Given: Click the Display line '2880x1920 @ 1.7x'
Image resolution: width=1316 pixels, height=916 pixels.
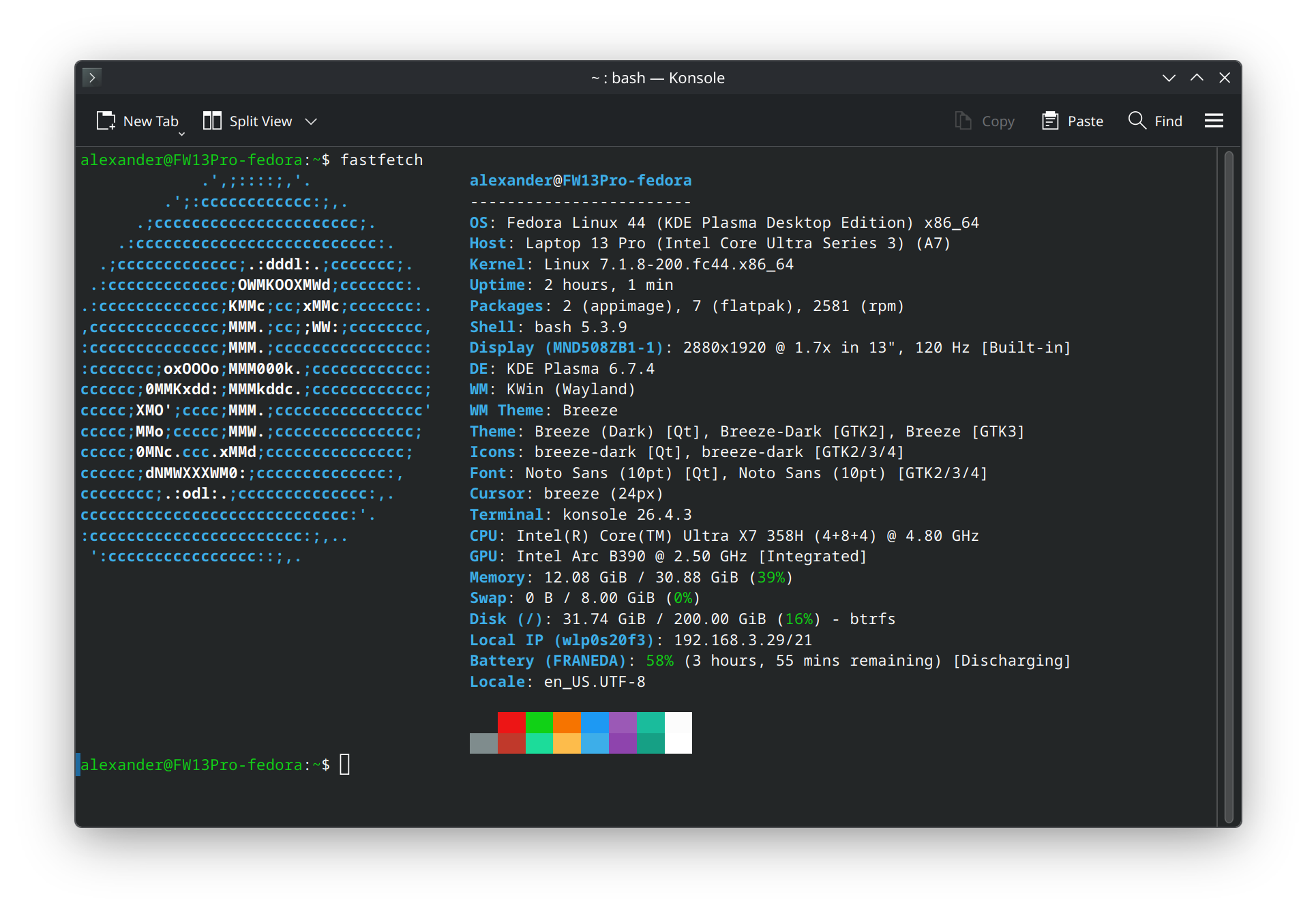Looking at the screenshot, I should click(771, 348).
